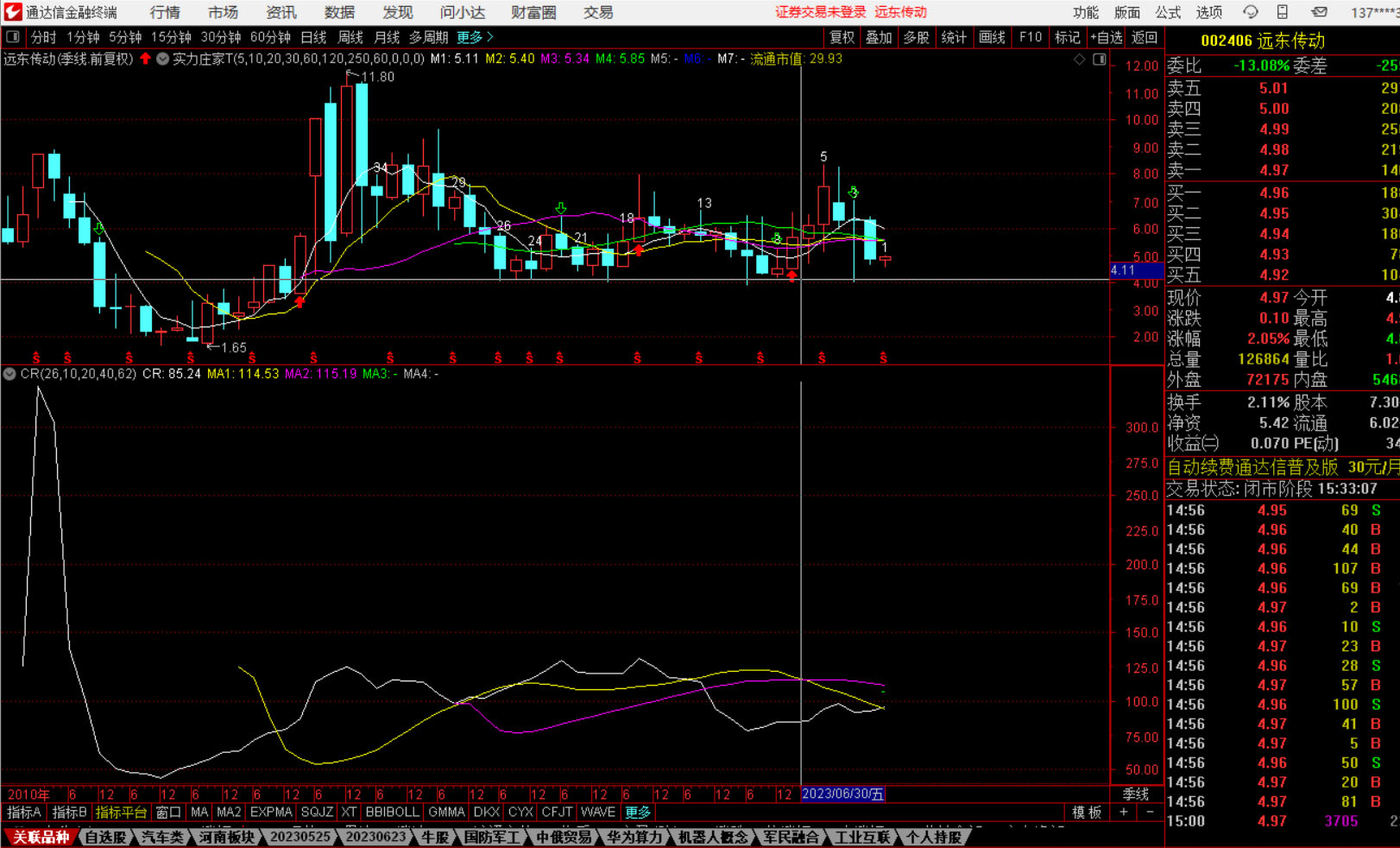
Task: Select the 日线 daily period
Action: [x=313, y=37]
